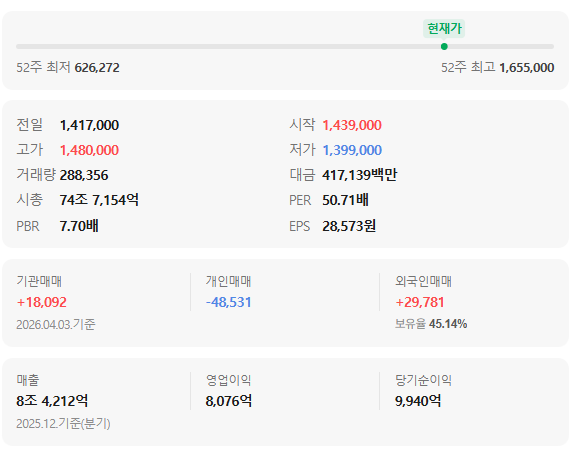
Task: Click the 매출 value 8조 4,212억
Action: (52, 401)
